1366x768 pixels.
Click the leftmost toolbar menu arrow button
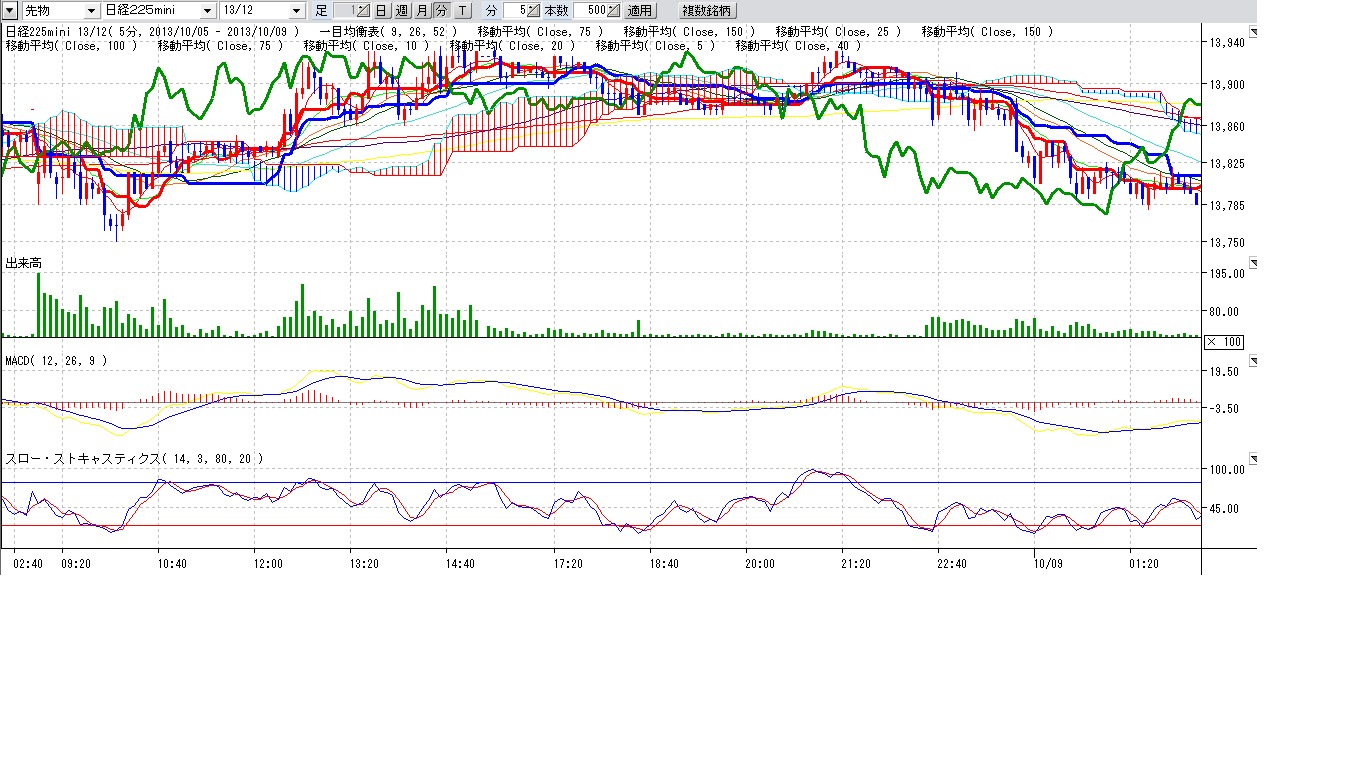[9, 10]
